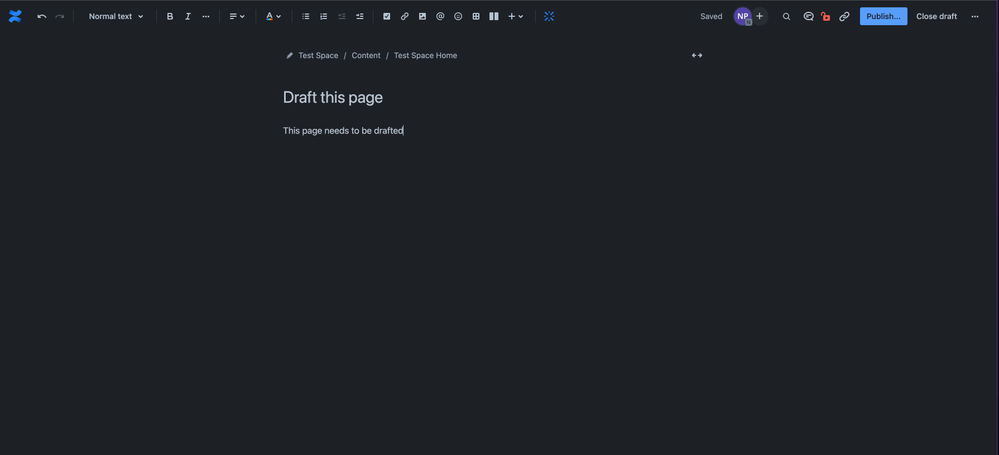The height and width of the screenshot is (455, 999).
Task: Open the Normal text style dropdown
Action: pyautogui.click(x=116, y=17)
